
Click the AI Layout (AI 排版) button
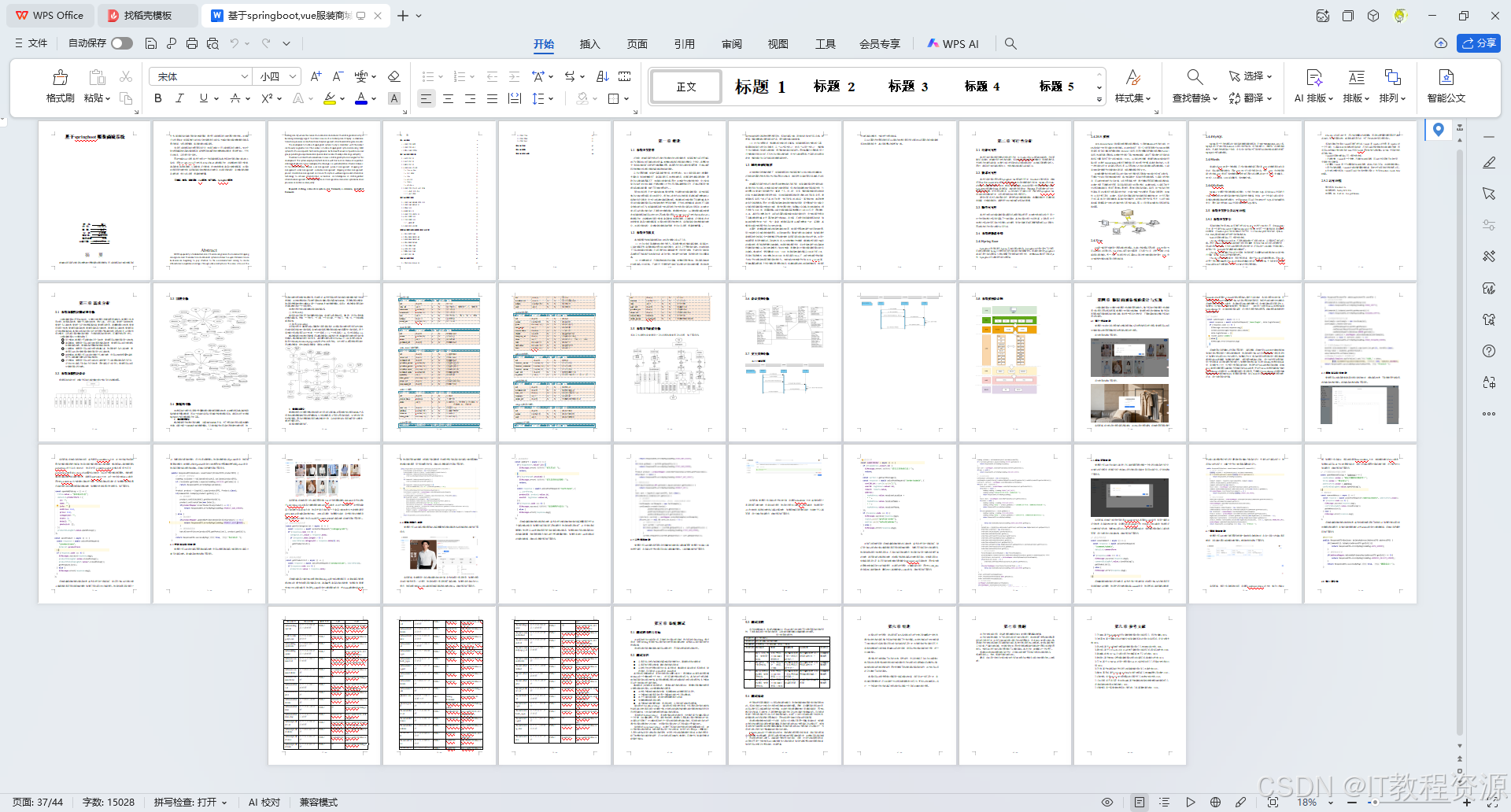[x=1314, y=86]
